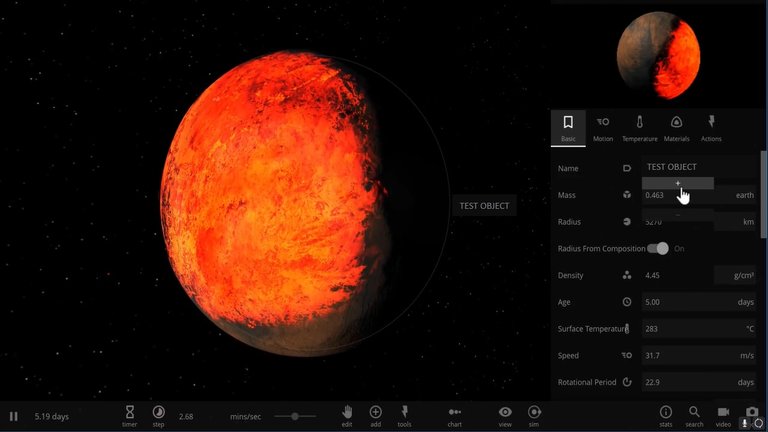Click the Surface Temperature thermometer icon
768x432 pixels.
(x=627, y=329)
